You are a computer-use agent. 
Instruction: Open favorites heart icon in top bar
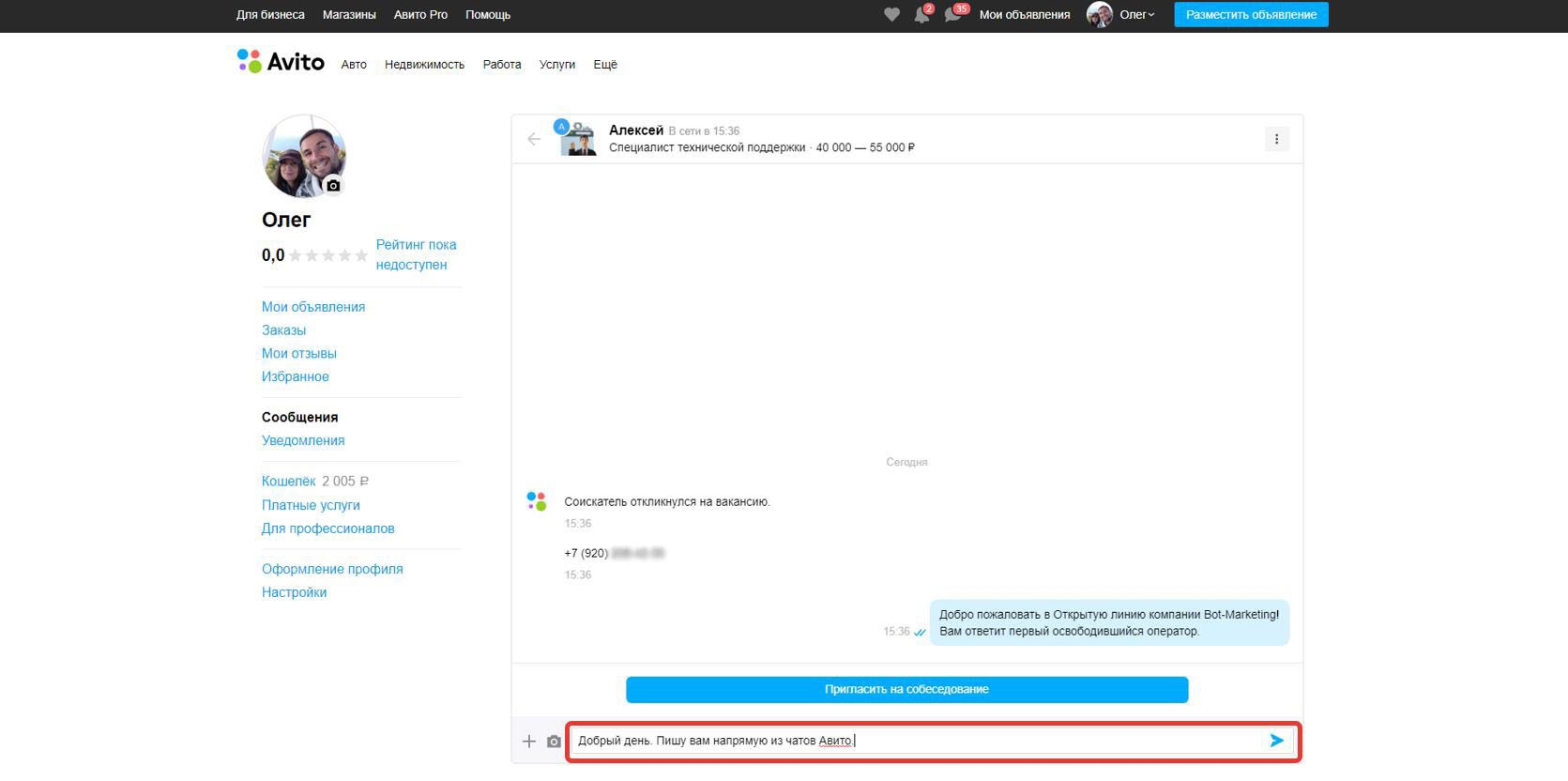tap(891, 15)
